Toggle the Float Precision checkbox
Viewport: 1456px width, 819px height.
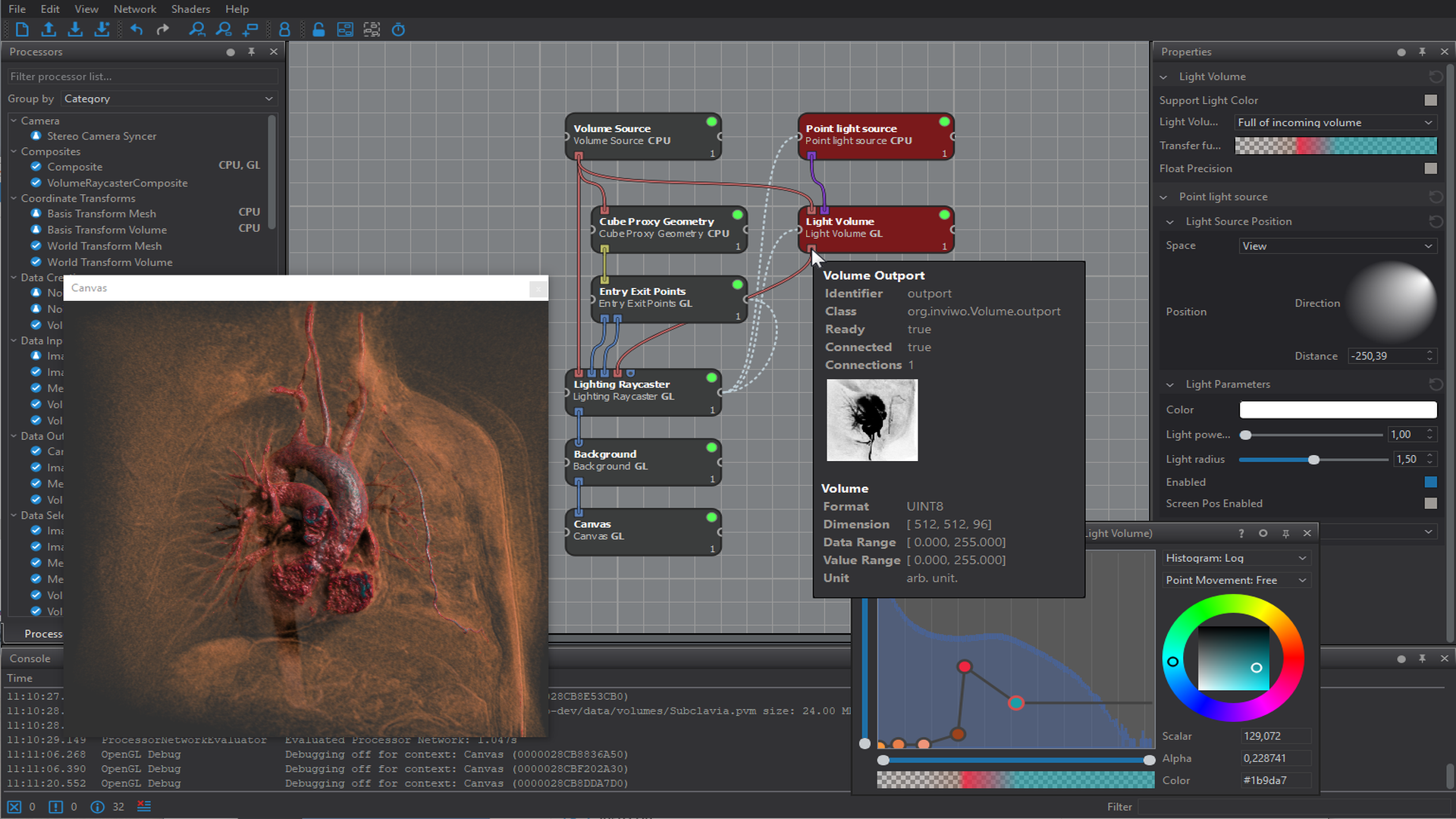click(1430, 168)
